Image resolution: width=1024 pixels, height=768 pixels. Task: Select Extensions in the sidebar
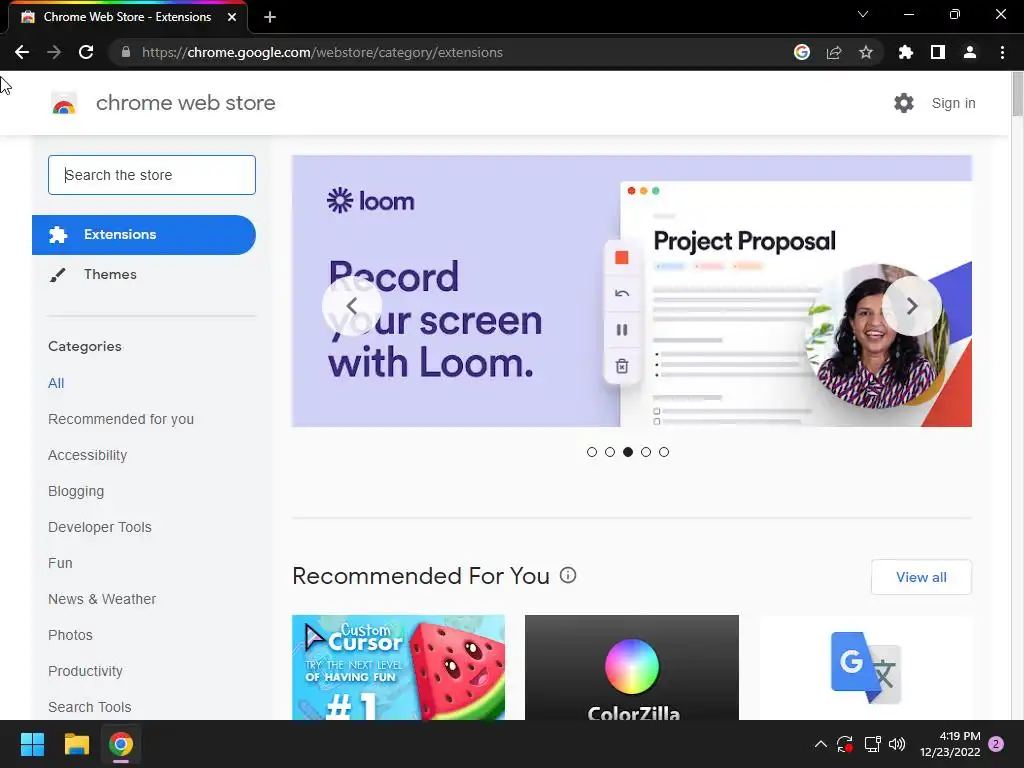pos(144,234)
